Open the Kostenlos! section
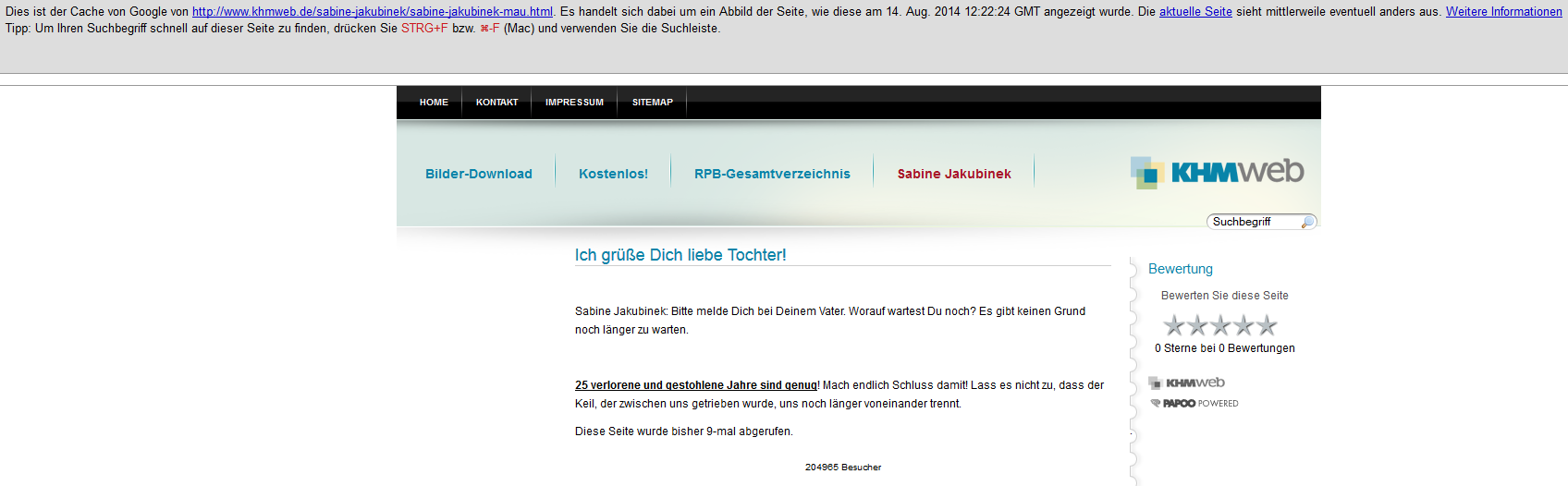 (613, 174)
